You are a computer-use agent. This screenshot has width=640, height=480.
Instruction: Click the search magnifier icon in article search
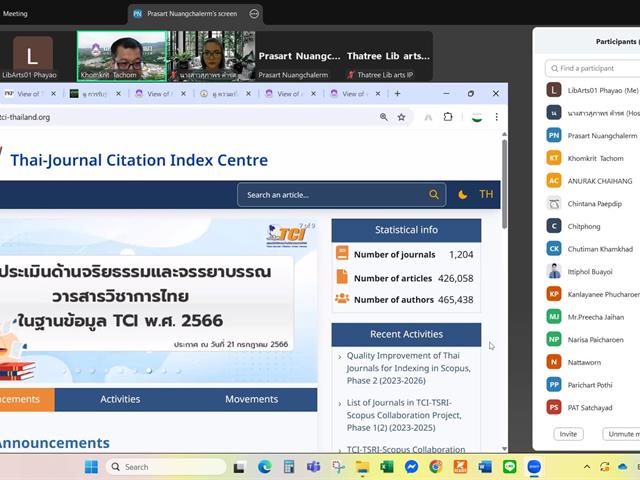(434, 195)
